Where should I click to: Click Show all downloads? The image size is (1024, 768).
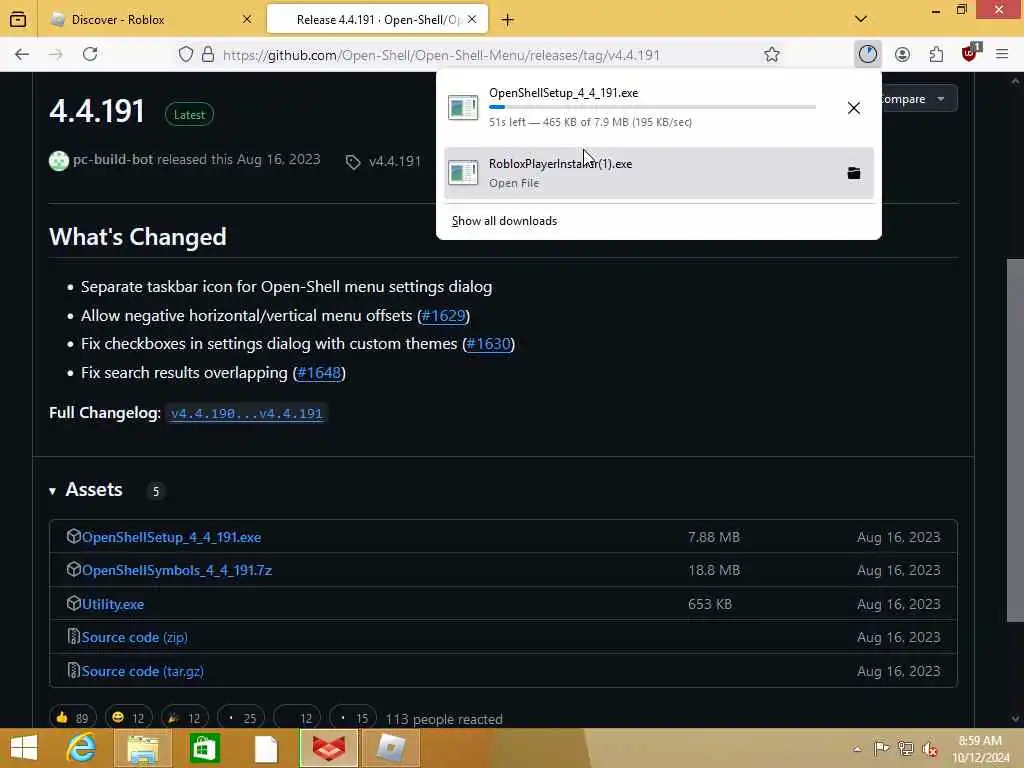pos(504,221)
